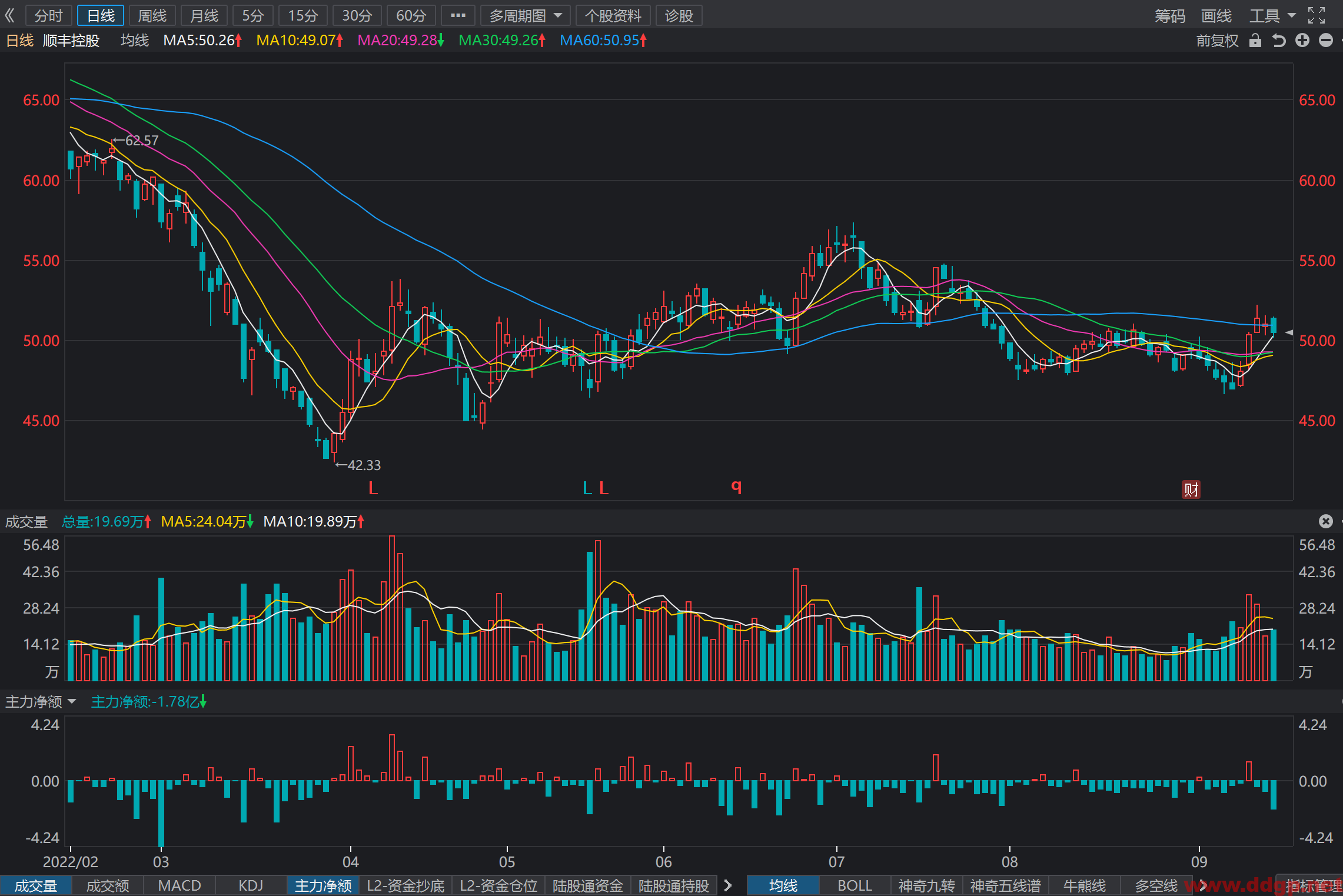Click the undo arrow icon

1279,40
